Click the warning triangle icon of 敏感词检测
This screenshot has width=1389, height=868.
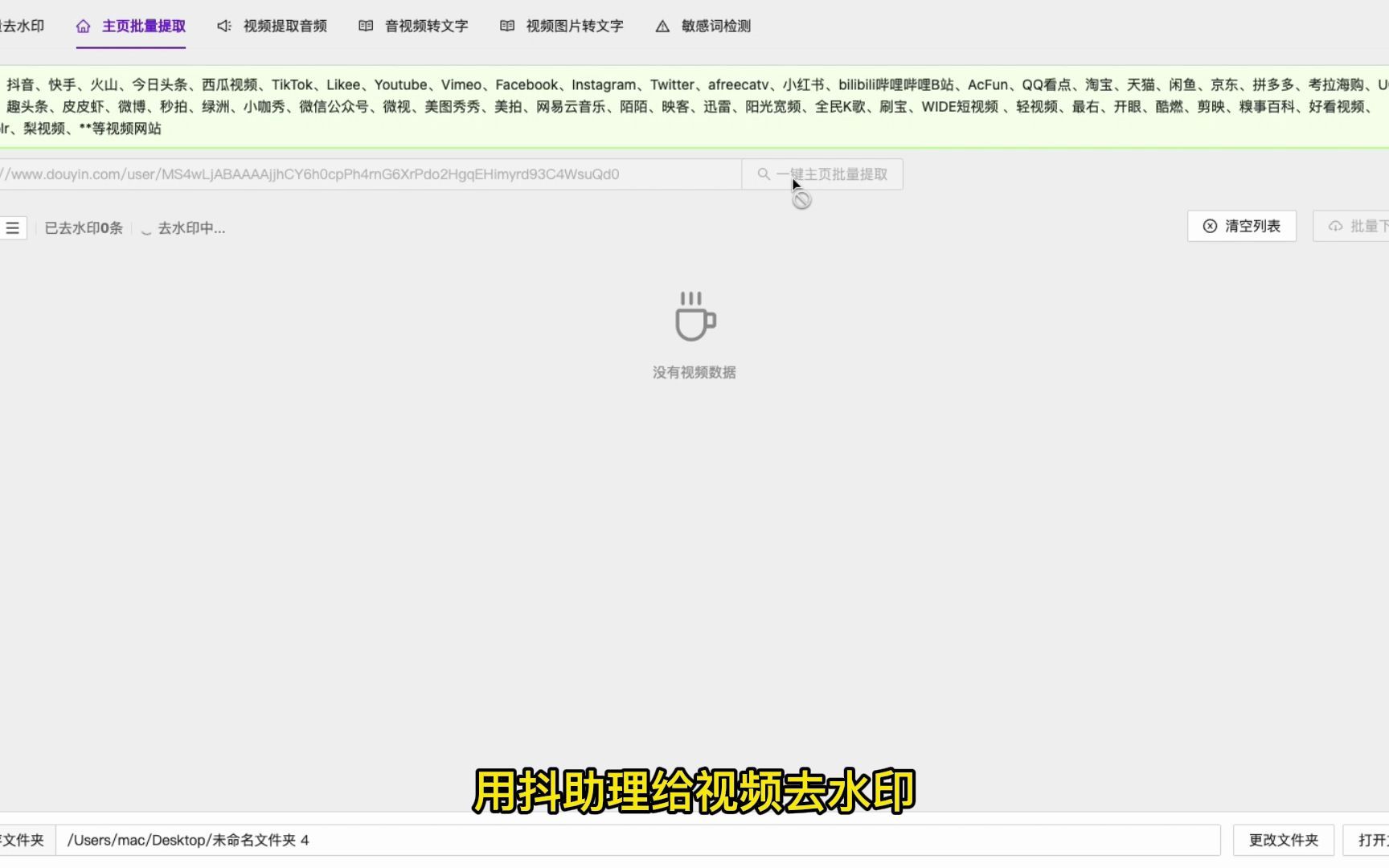pyautogui.click(x=662, y=27)
